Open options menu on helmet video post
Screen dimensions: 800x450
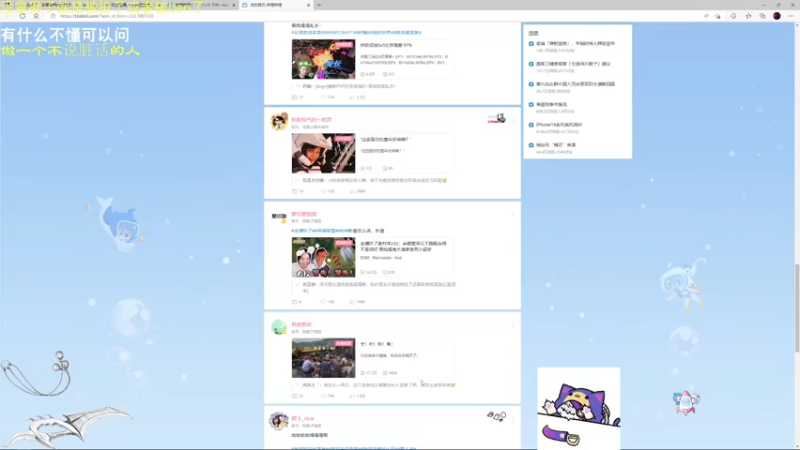513,120
